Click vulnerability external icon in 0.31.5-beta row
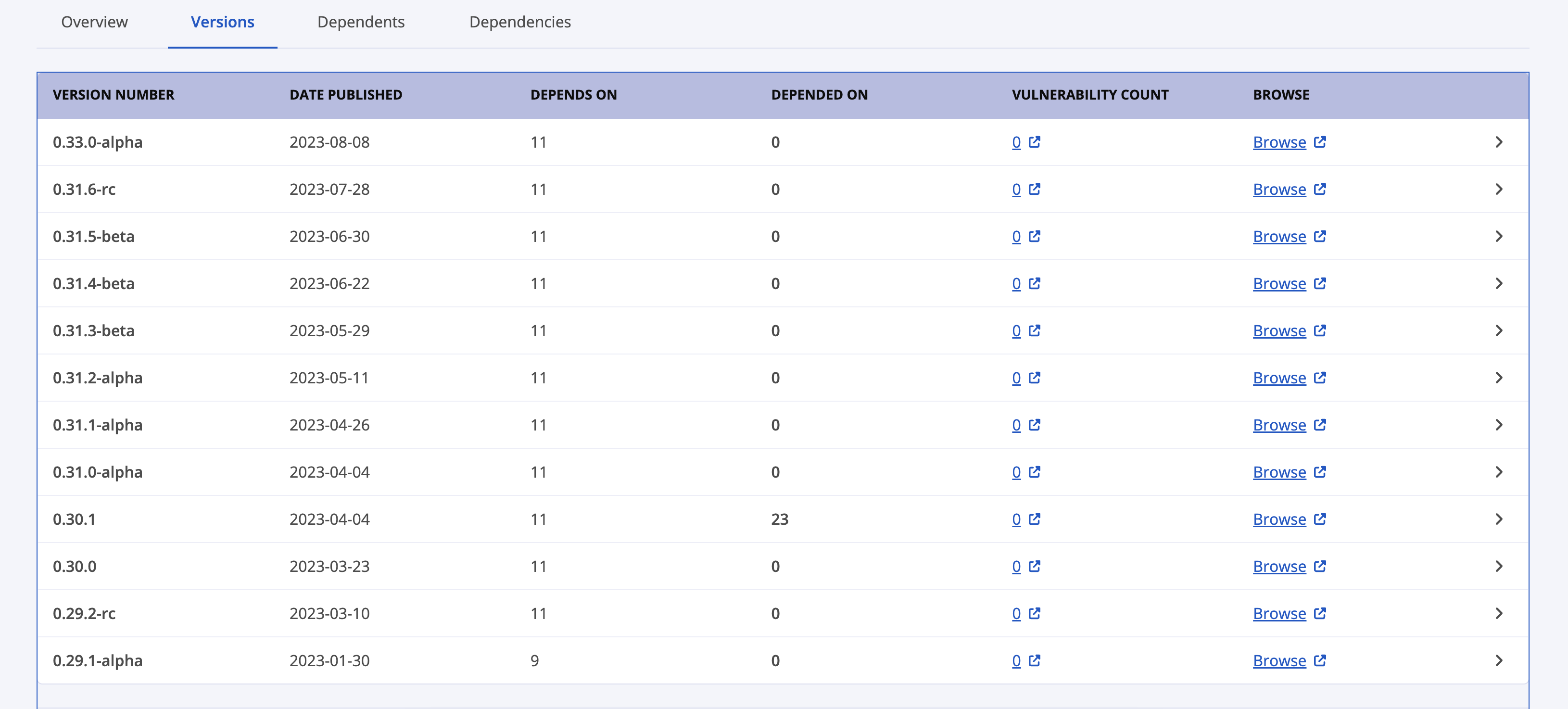 point(1034,236)
